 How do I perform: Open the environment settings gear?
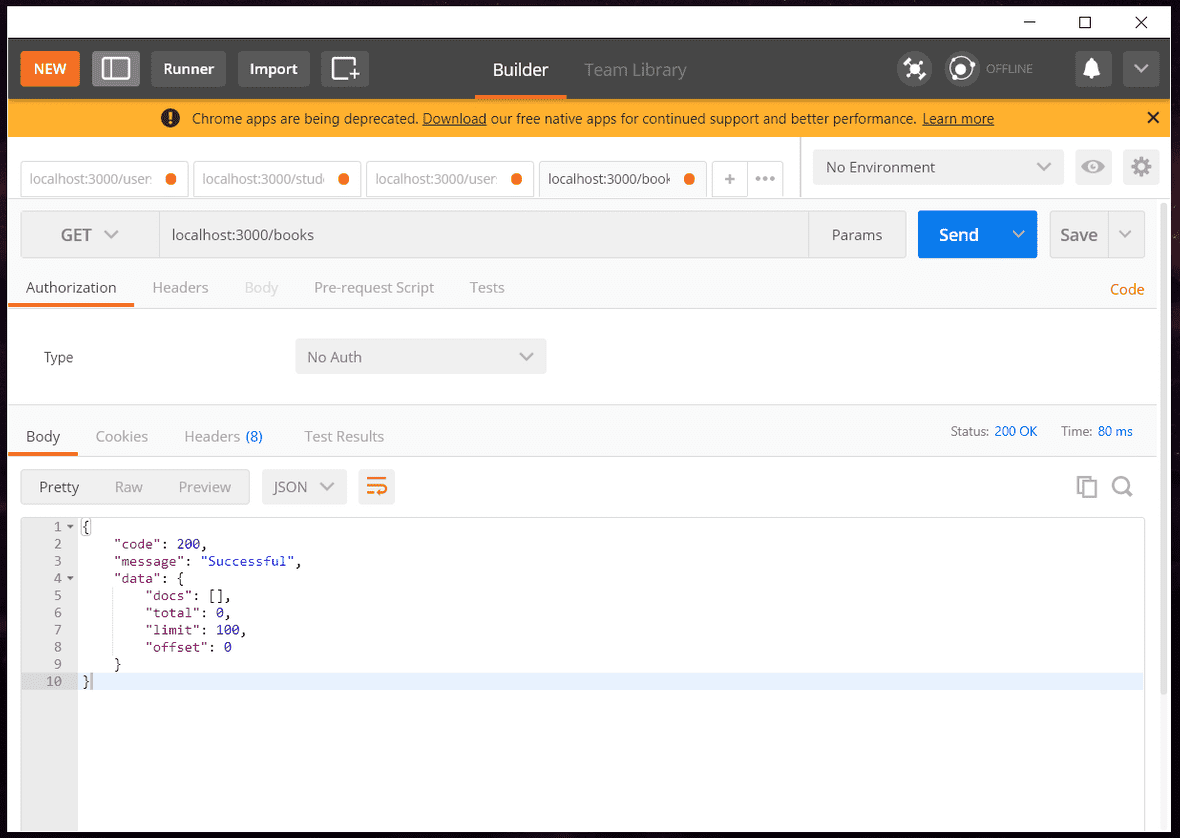coord(1141,167)
